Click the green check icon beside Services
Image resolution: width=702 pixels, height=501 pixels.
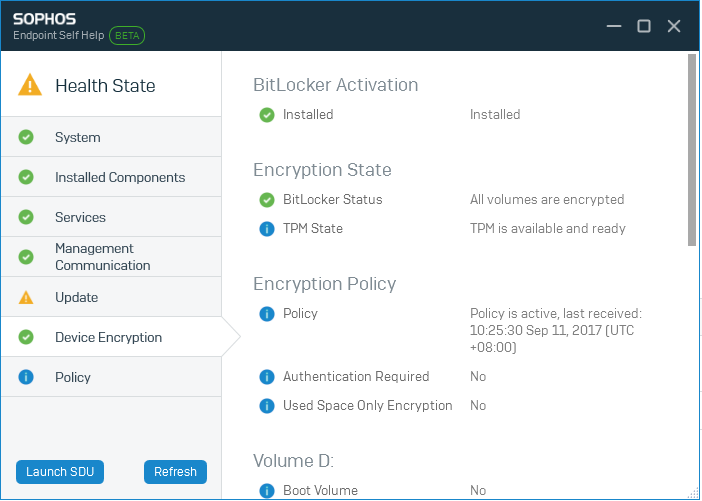[26, 217]
